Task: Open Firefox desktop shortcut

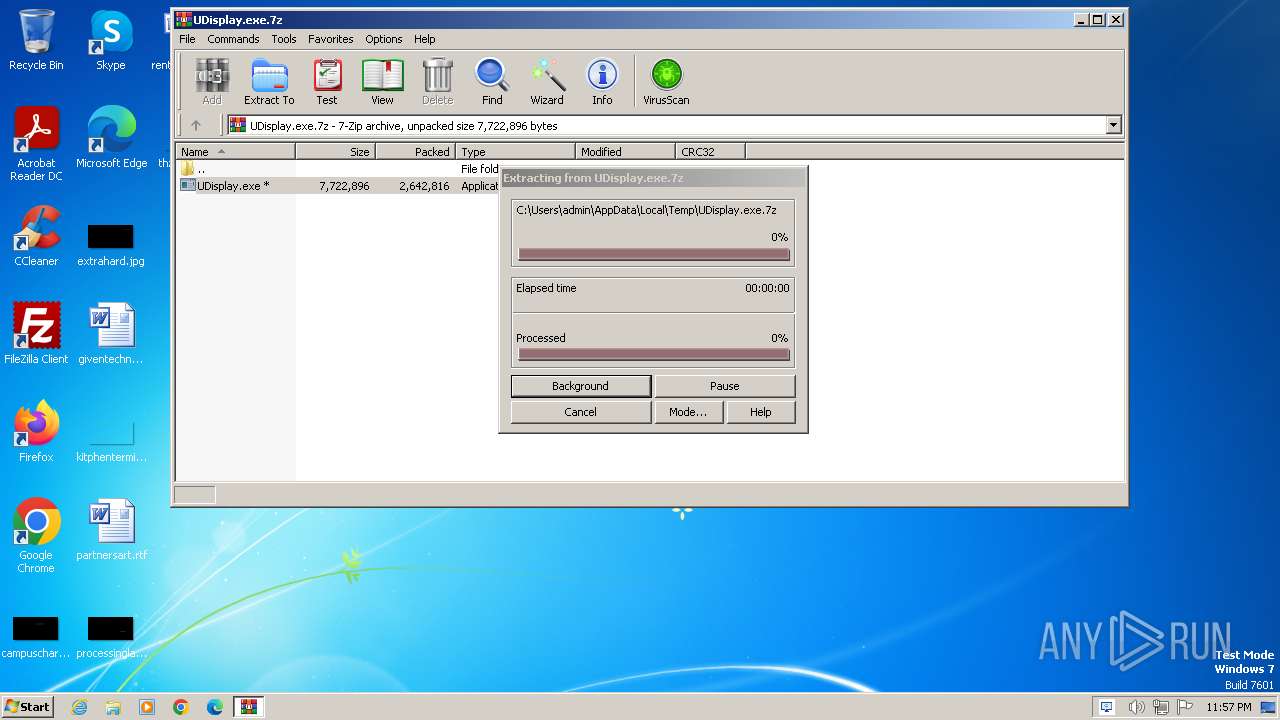Action: (36, 432)
